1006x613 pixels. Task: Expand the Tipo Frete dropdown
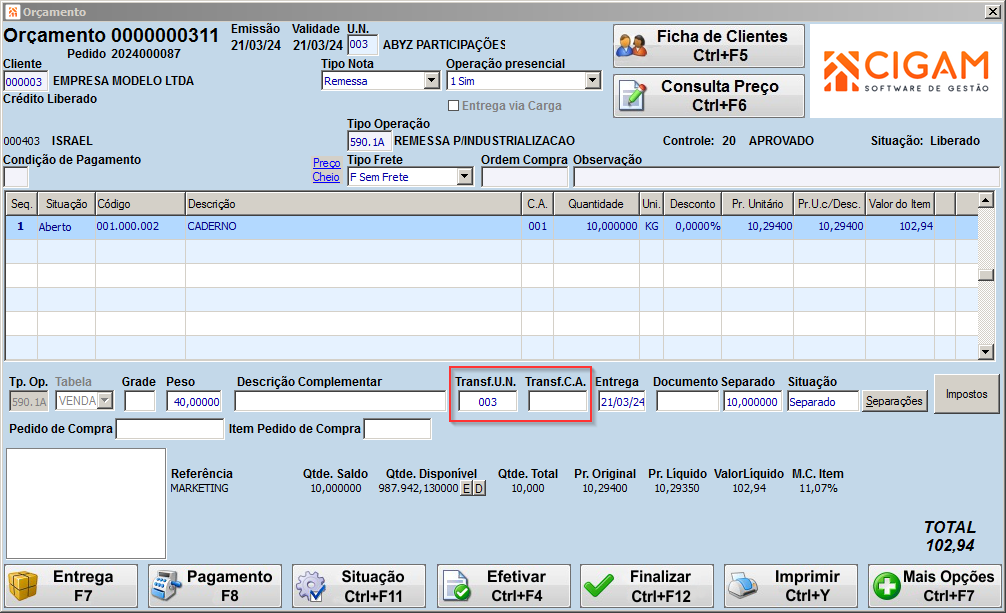tap(465, 177)
